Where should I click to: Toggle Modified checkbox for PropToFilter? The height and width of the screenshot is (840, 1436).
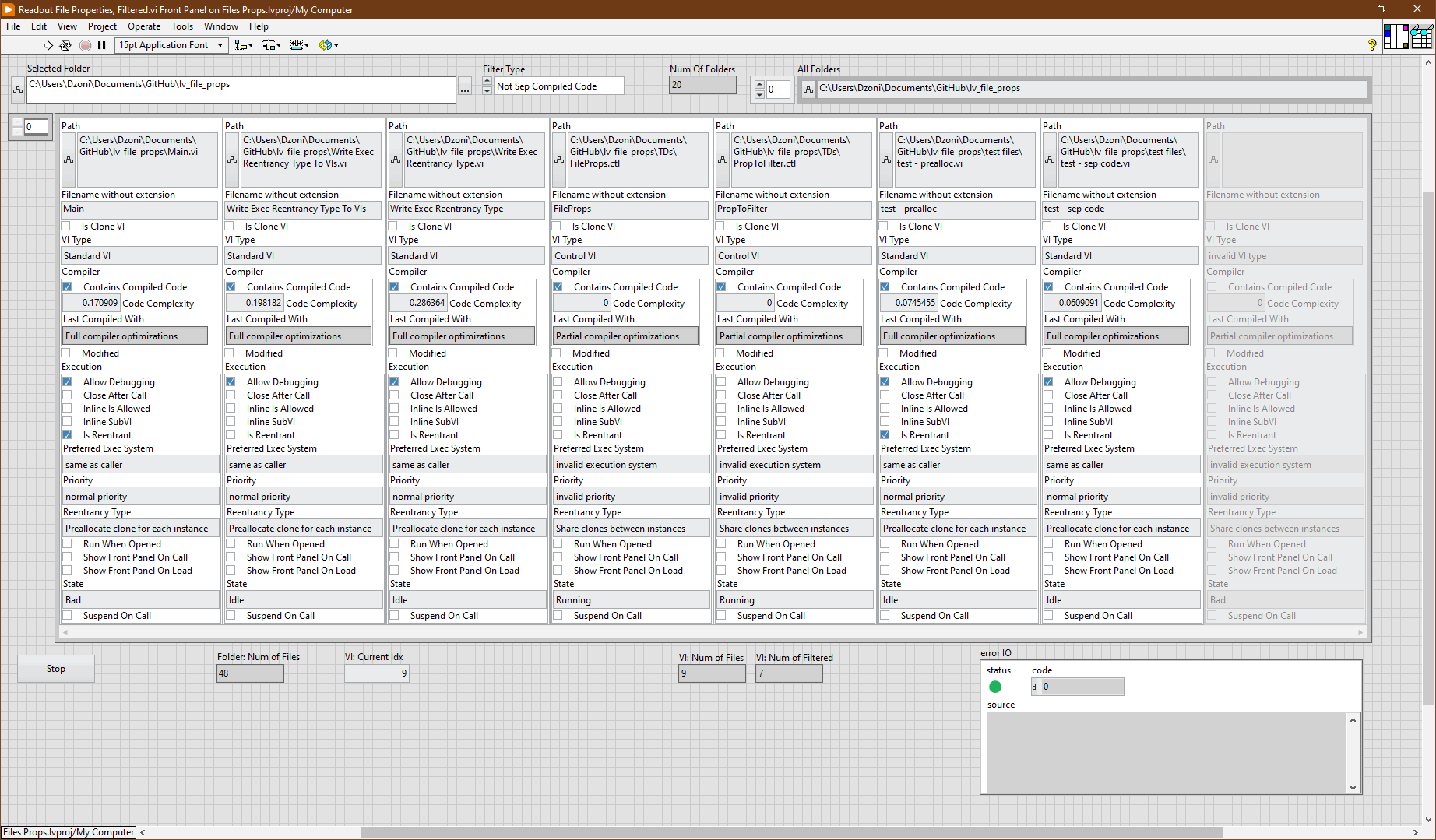tap(720, 353)
